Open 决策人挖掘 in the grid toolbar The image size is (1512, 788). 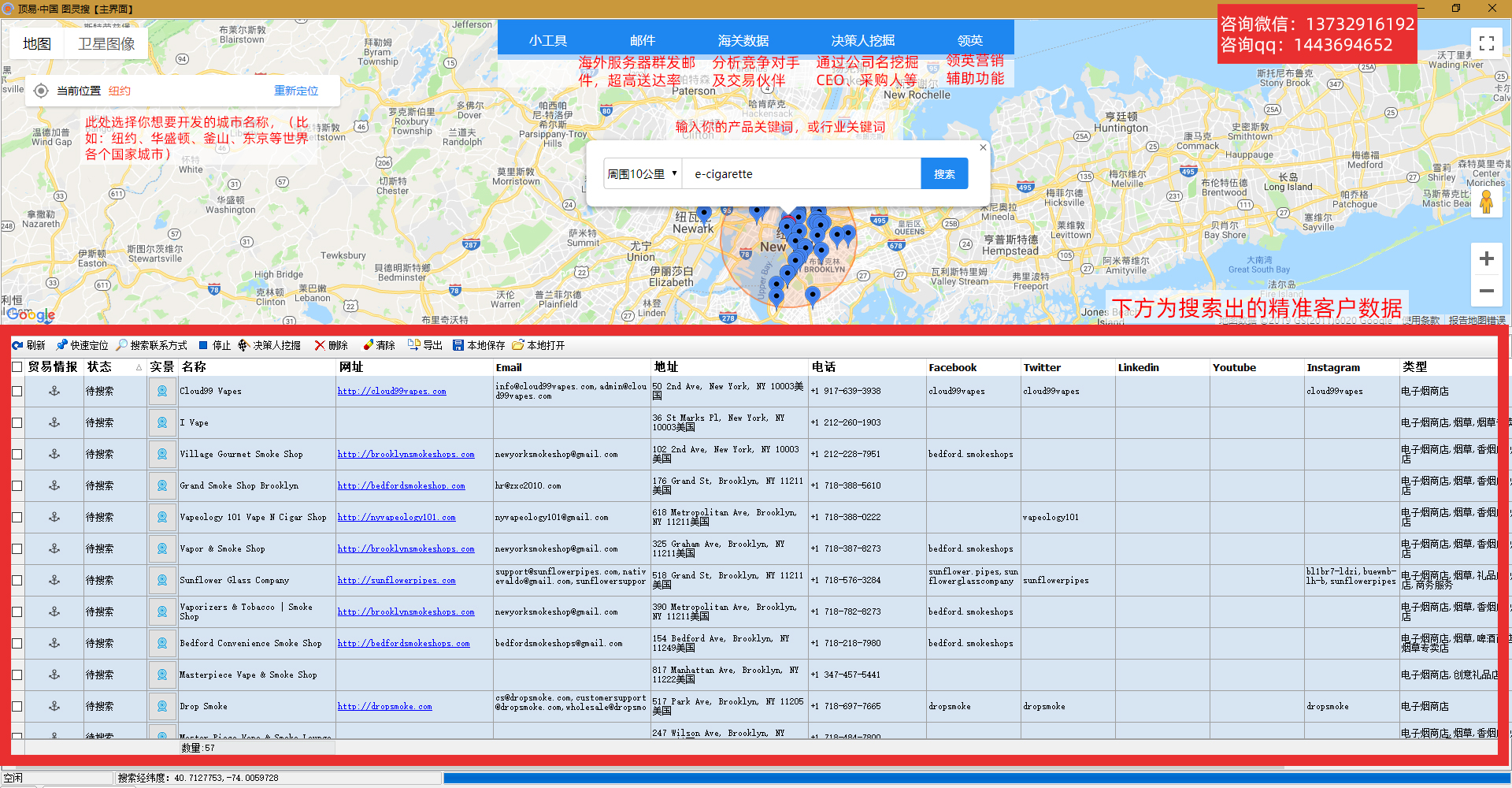(x=269, y=345)
